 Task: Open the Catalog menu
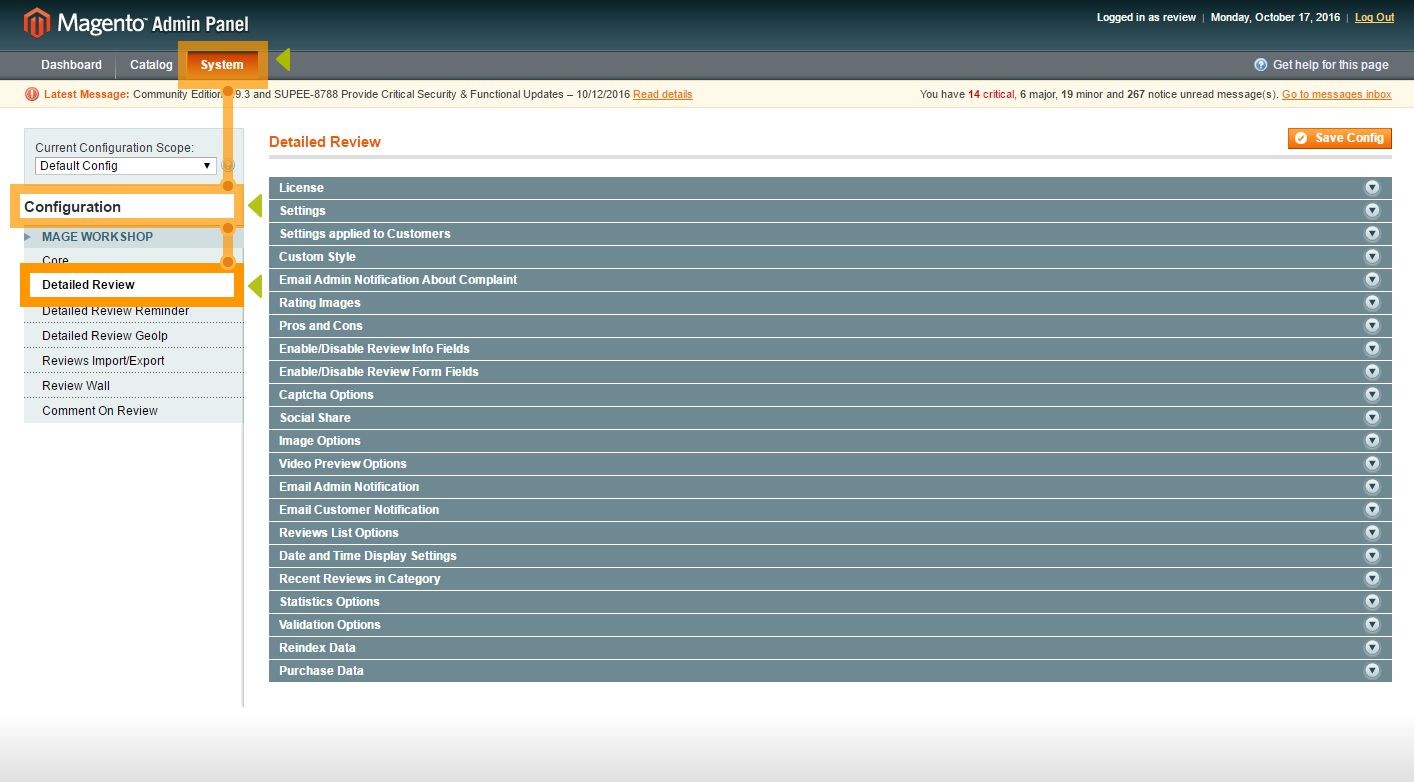[x=151, y=65]
